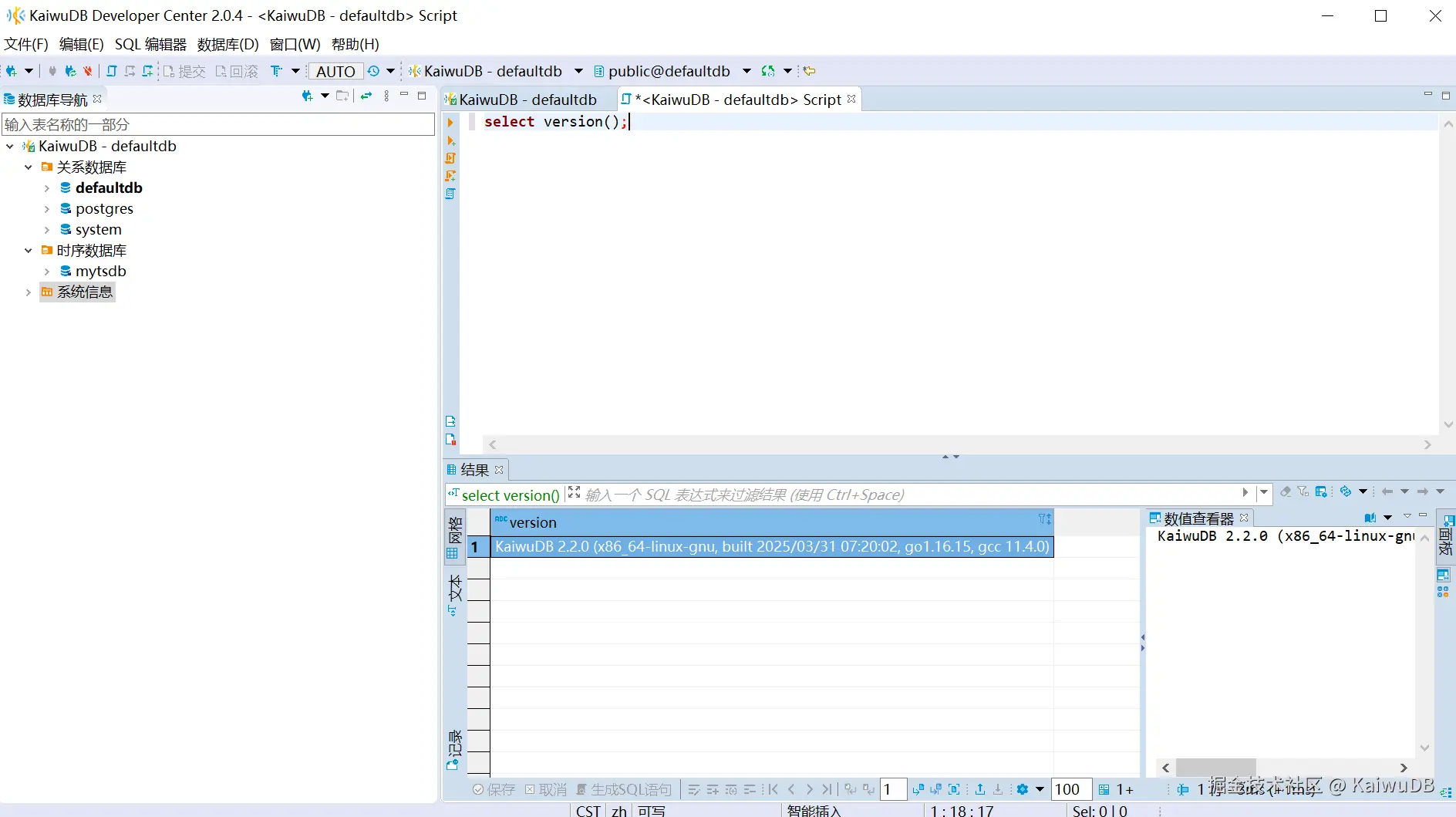Switch results to text view (文本)

[x=454, y=594]
